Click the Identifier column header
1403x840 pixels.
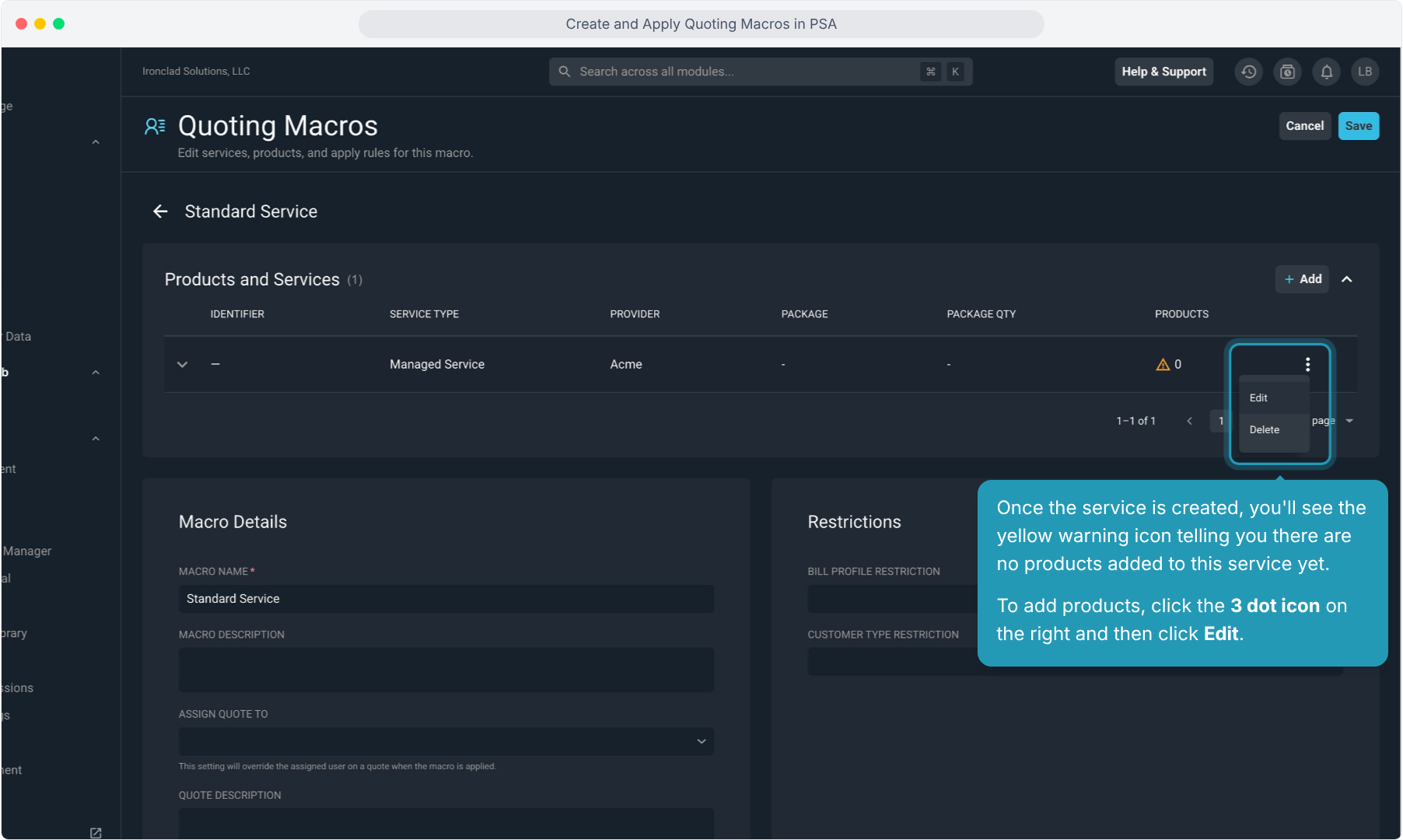pos(237,314)
